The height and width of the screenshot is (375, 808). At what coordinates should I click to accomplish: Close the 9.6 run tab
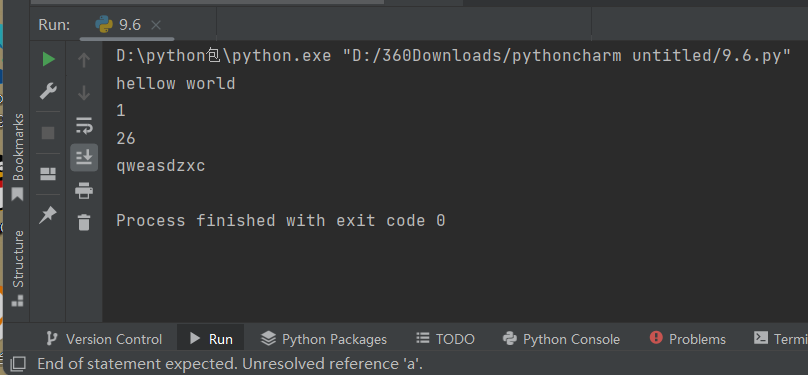[156, 25]
